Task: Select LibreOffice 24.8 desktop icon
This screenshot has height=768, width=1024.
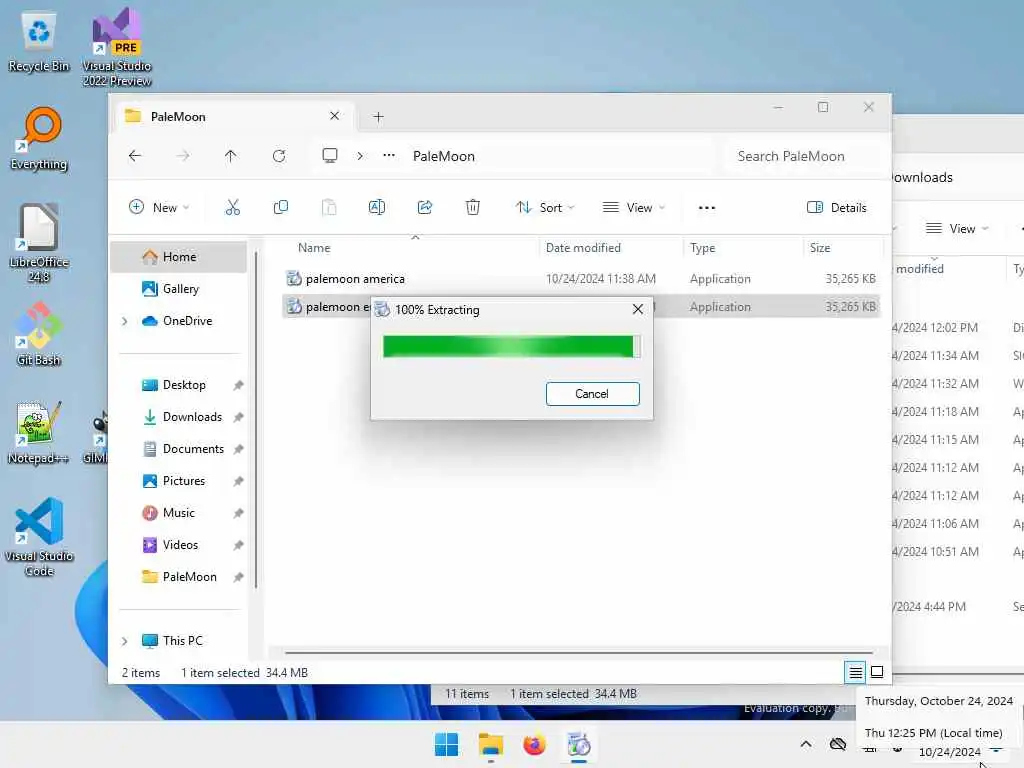Action: [x=39, y=243]
